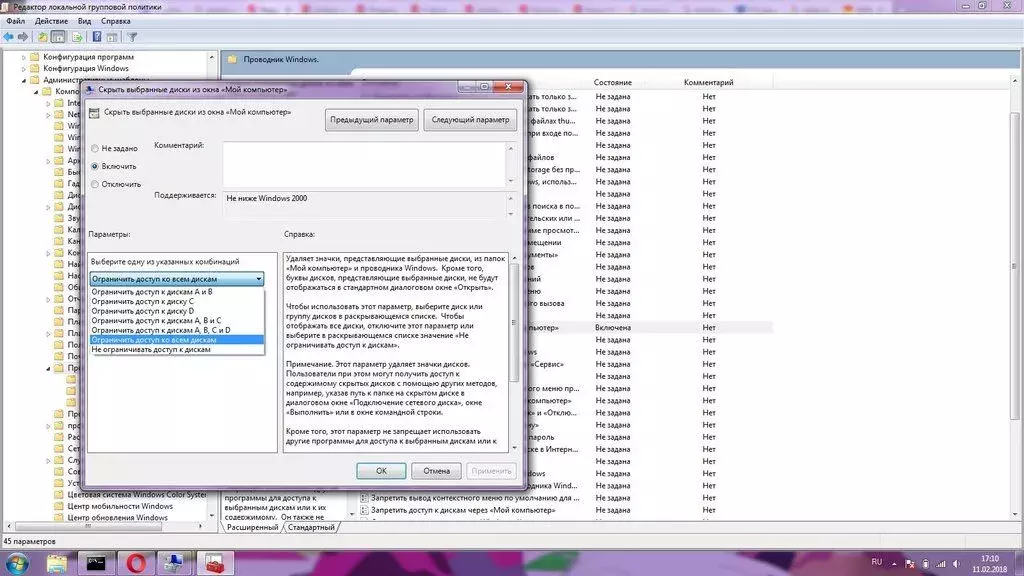Screen dimensions: 1024x576
Task: Click the policy list vertical scrollbar thumb
Action: 1014,266
